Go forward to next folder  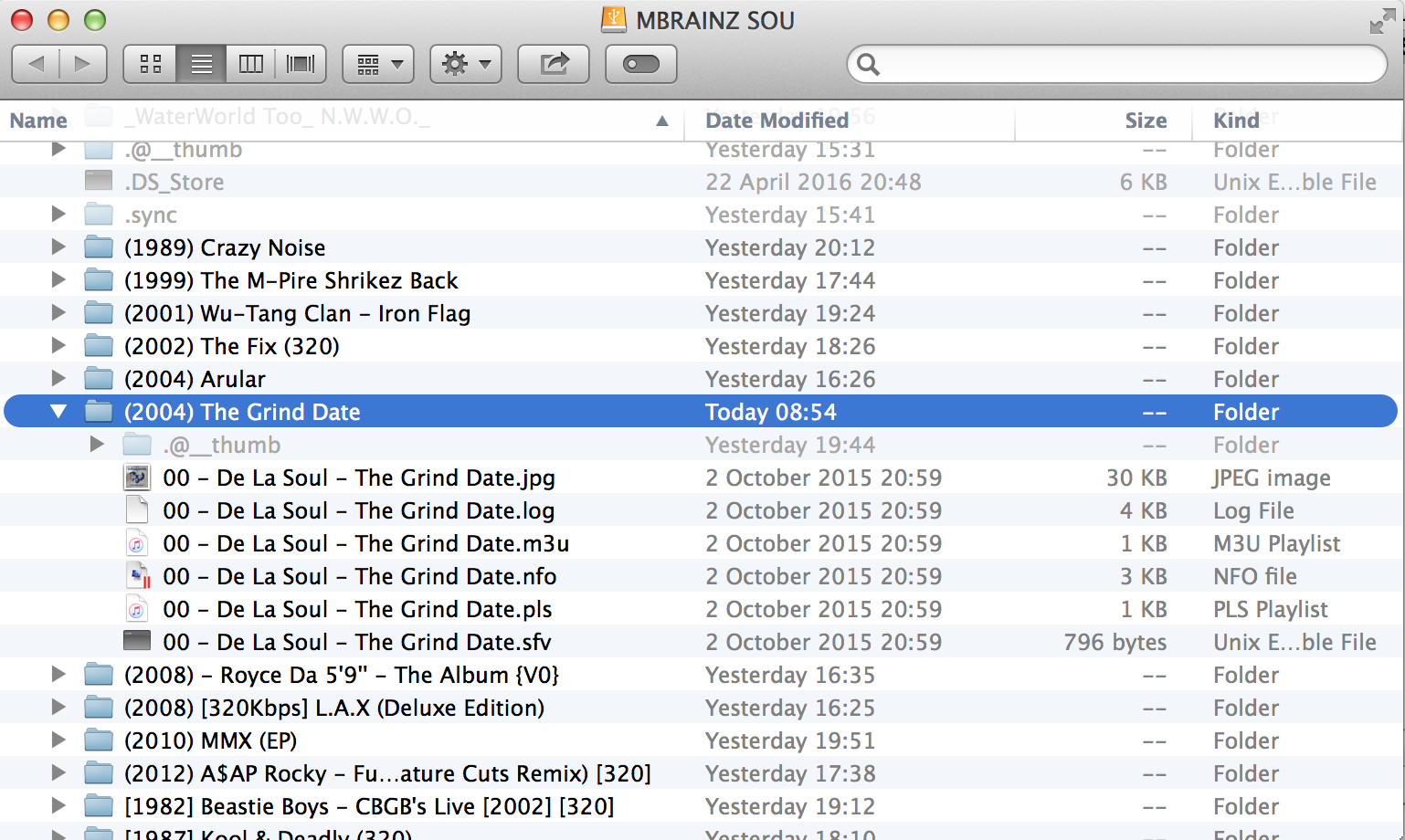tap(83, 64)
